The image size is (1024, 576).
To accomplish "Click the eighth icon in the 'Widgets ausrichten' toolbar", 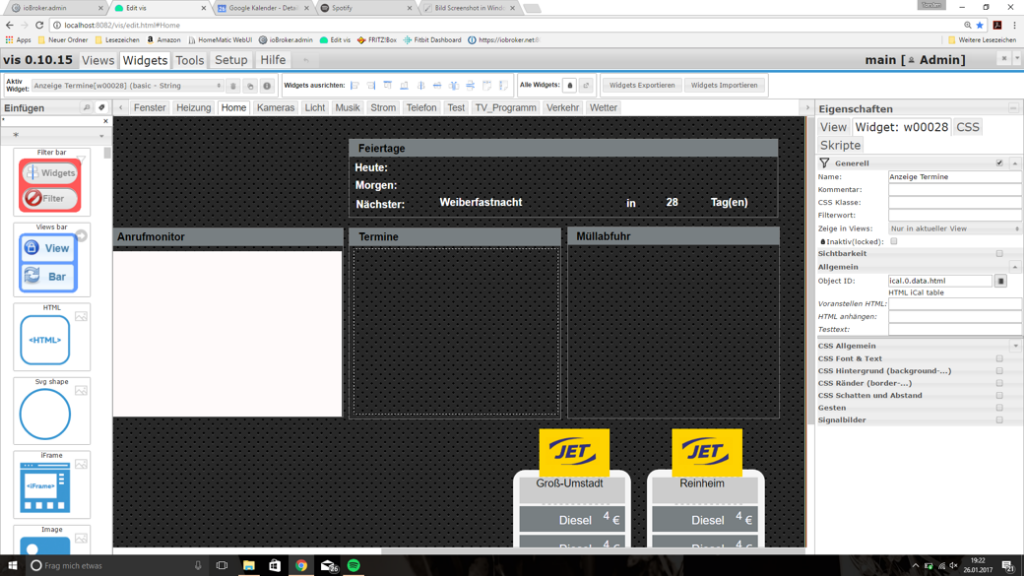I will pyautogui.click(x=470, y=86).
